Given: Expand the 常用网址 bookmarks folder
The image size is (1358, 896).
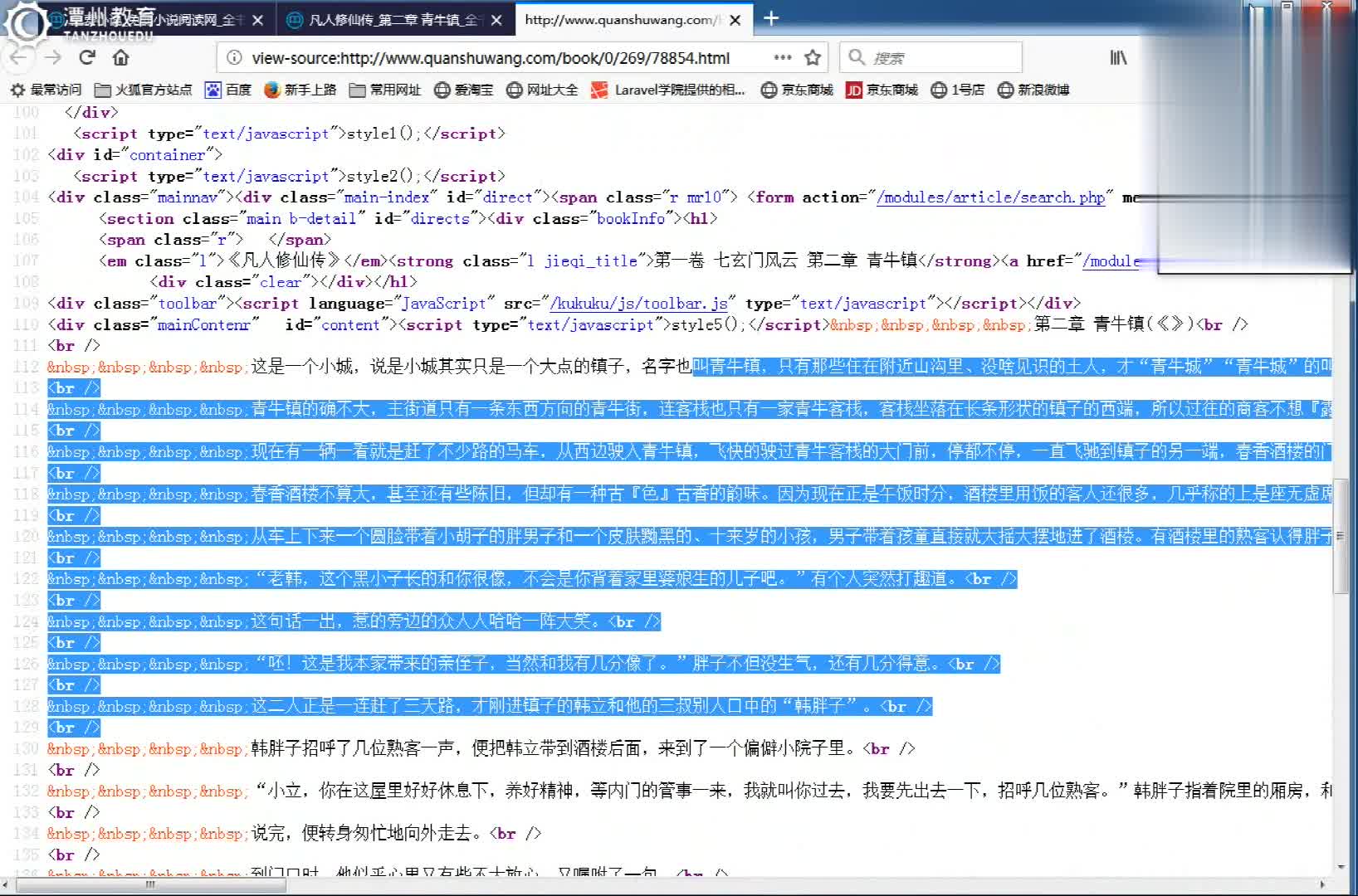Looking at the screenshot, I should click(x=385, y=90).
